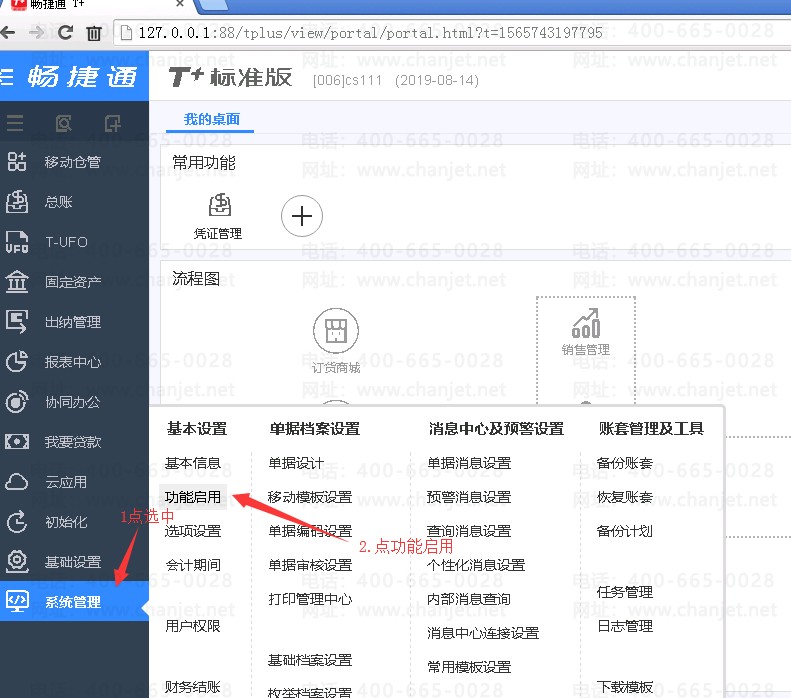Viewport: 791px width, 698px height.
Task: Click the trash icon beside refresh
Action: coord(94,34)
